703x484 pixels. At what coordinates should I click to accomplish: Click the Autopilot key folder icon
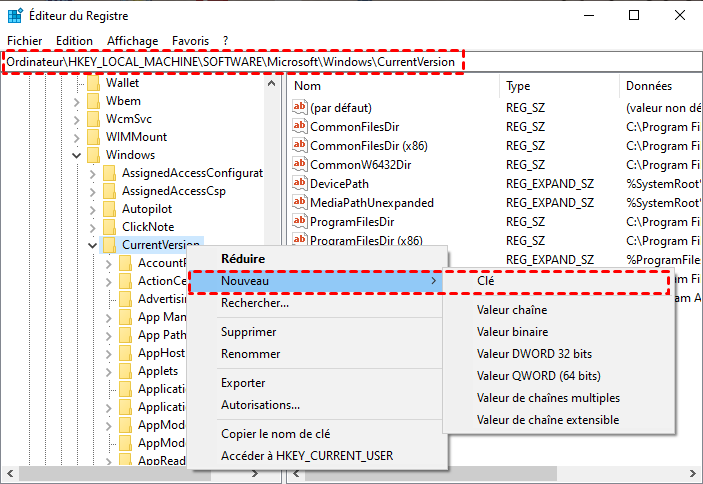pyautogui.click(x=109, y=209)
